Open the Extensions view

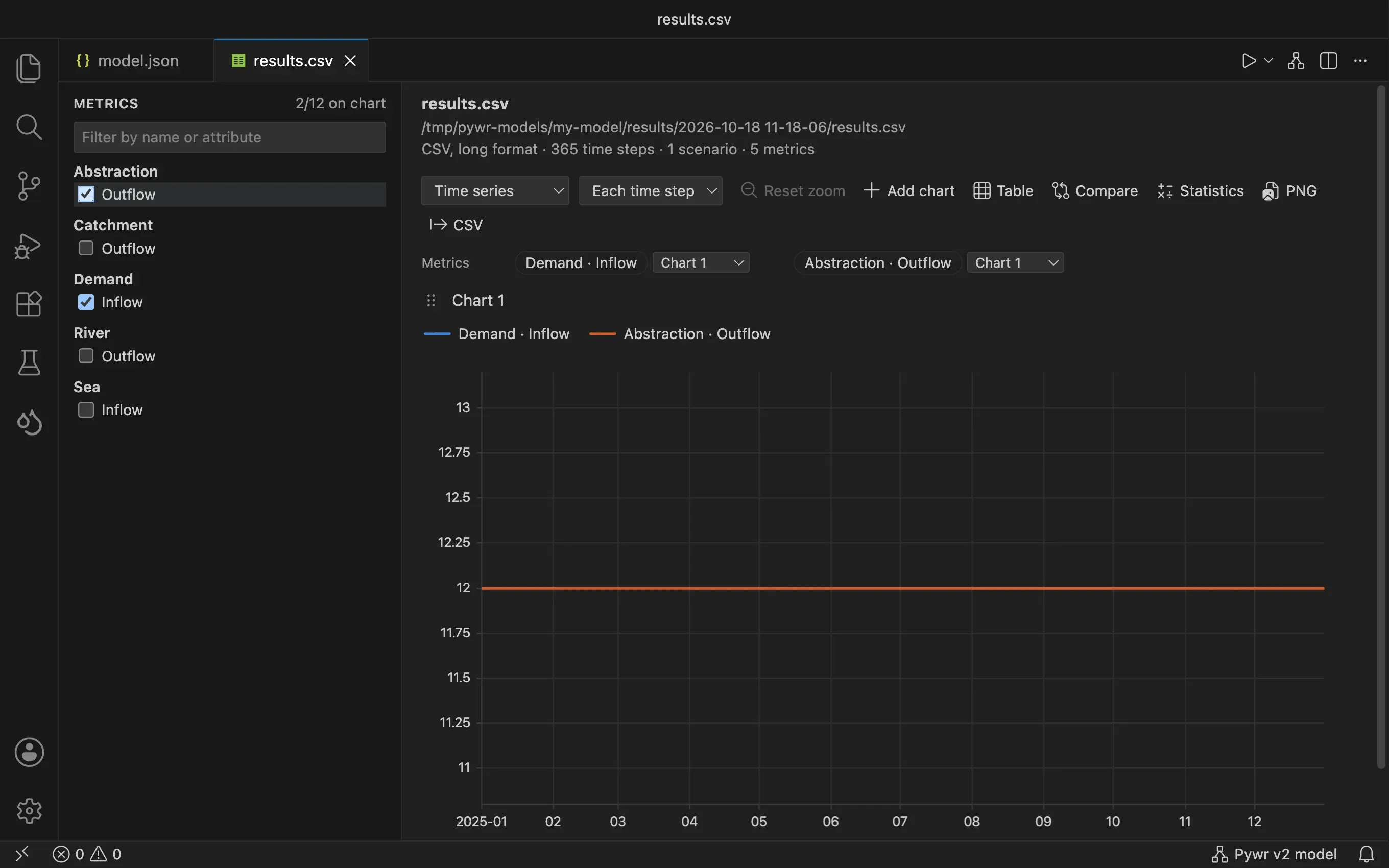[29, 304]
